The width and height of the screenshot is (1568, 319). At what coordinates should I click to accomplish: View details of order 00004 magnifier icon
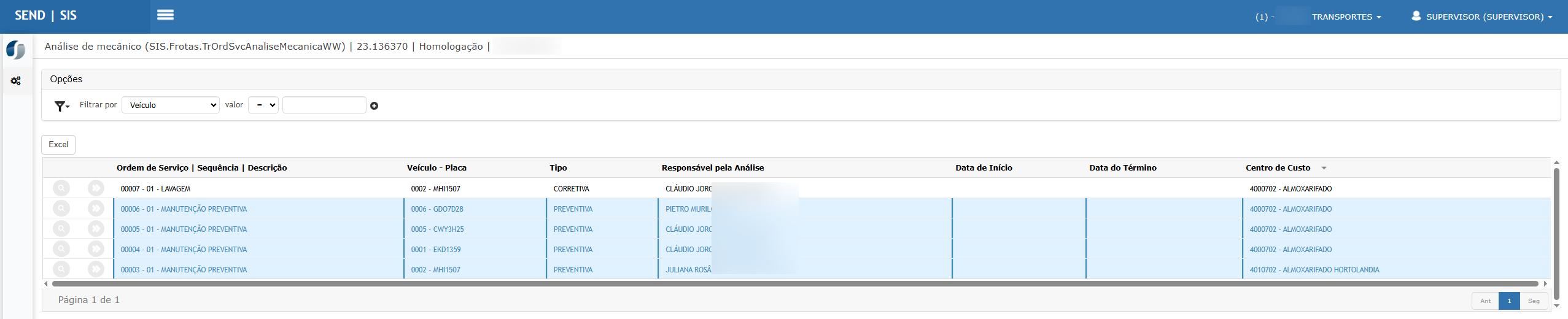pyautogui.click(x=61, y=249)
